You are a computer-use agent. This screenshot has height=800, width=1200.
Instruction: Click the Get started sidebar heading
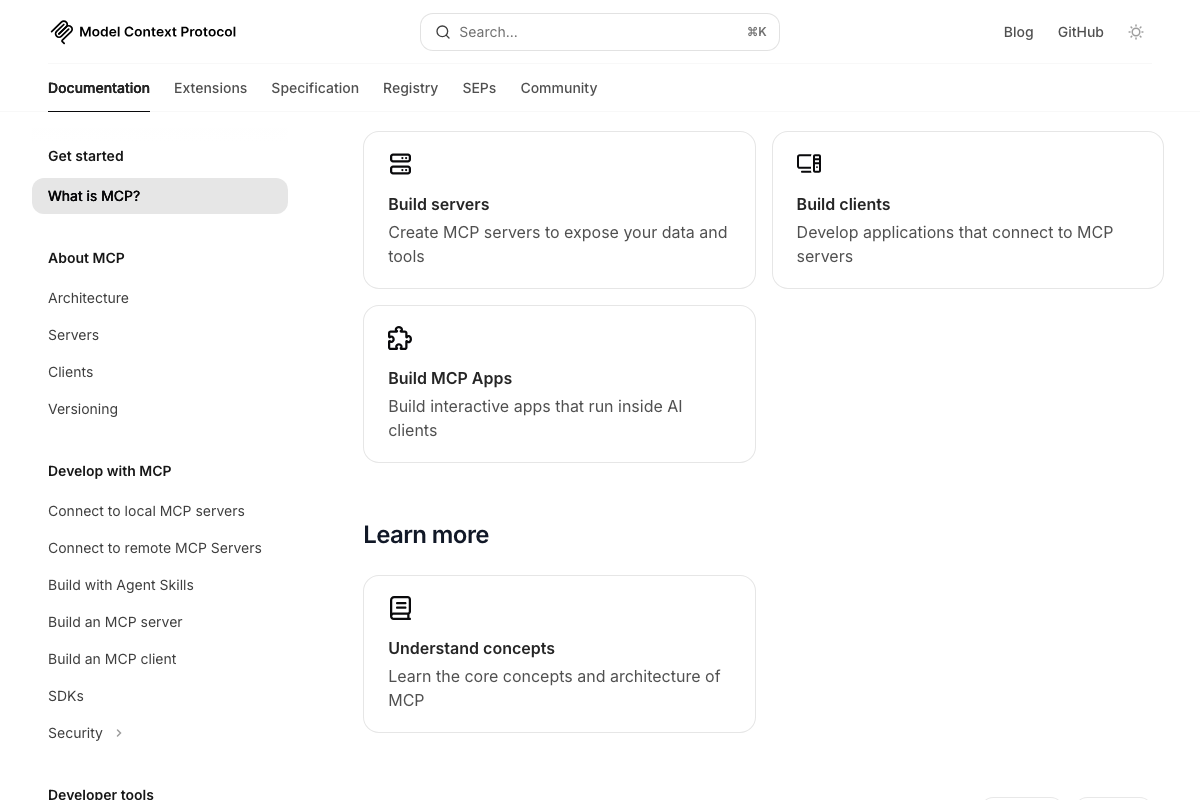point(86,156)
